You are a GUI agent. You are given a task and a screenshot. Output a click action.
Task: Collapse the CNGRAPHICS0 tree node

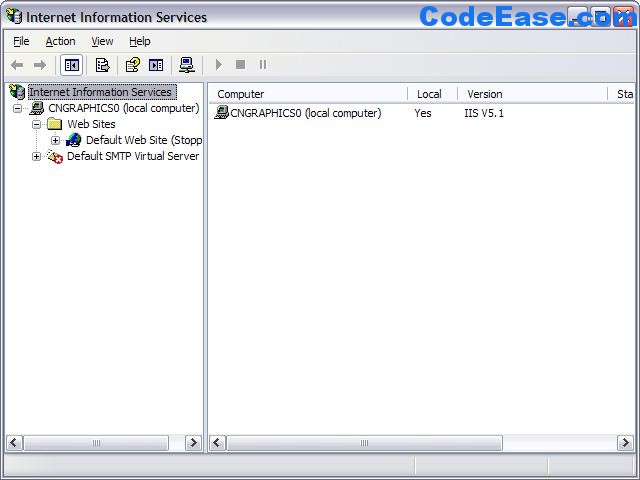tap(17, 109)
